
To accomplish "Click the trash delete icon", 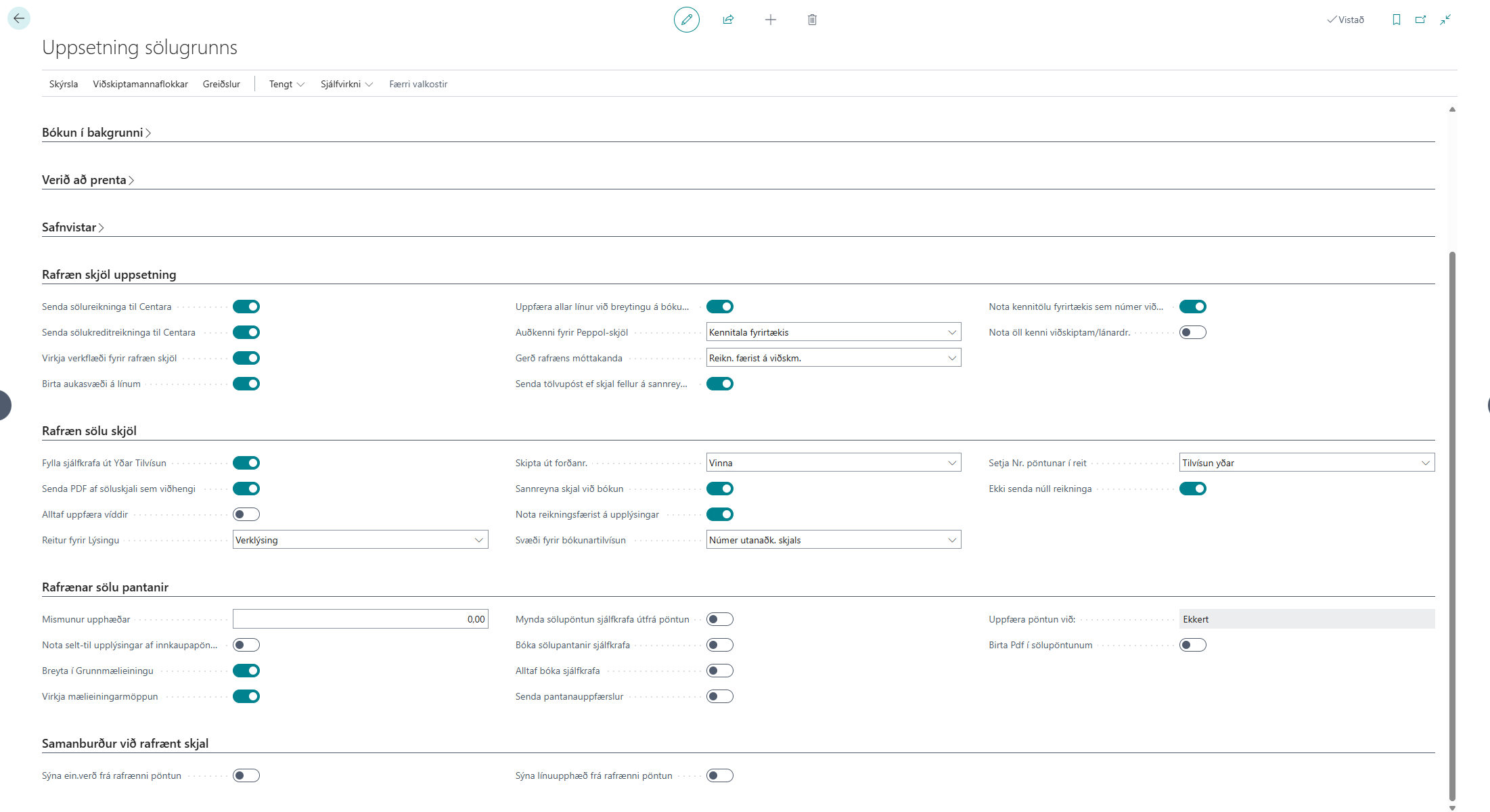I will 812,20.
